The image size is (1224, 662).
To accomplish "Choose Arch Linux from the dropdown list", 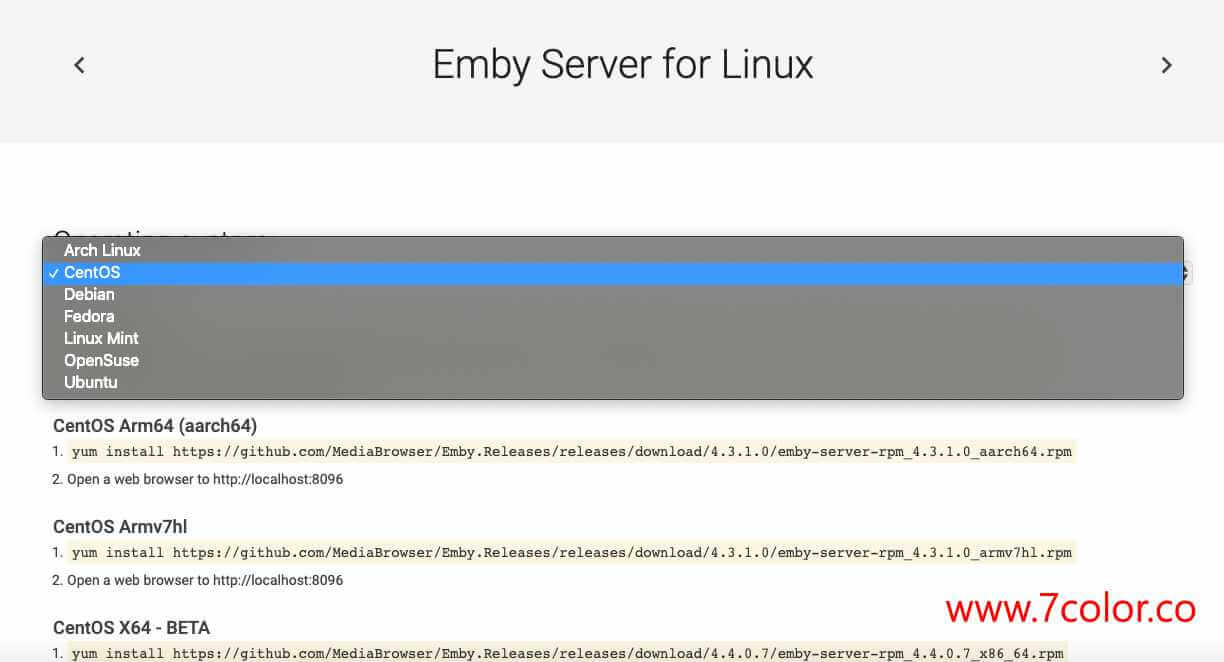I will (613, 250).
